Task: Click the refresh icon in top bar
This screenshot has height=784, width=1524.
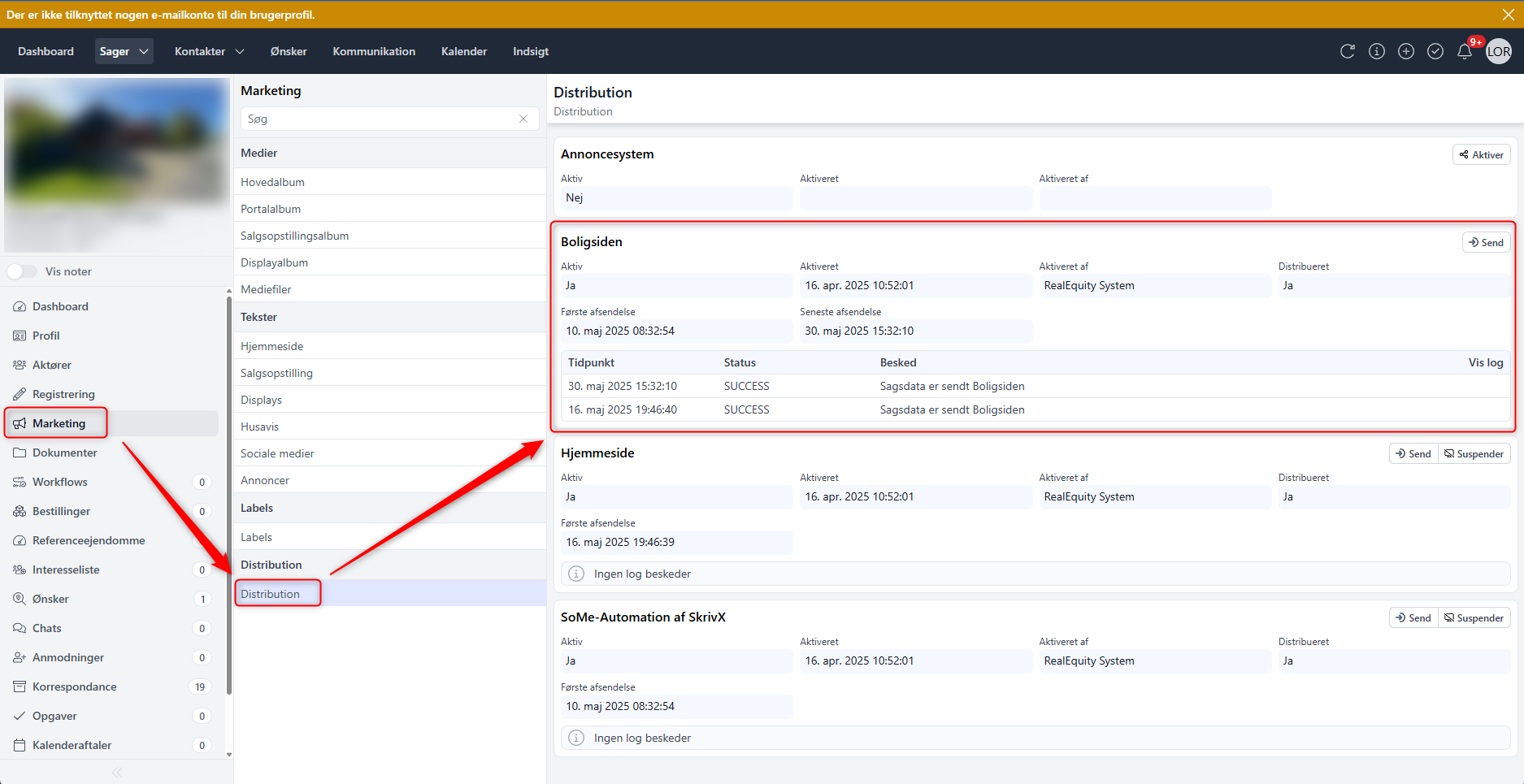Action: [x=1347, y=51]
